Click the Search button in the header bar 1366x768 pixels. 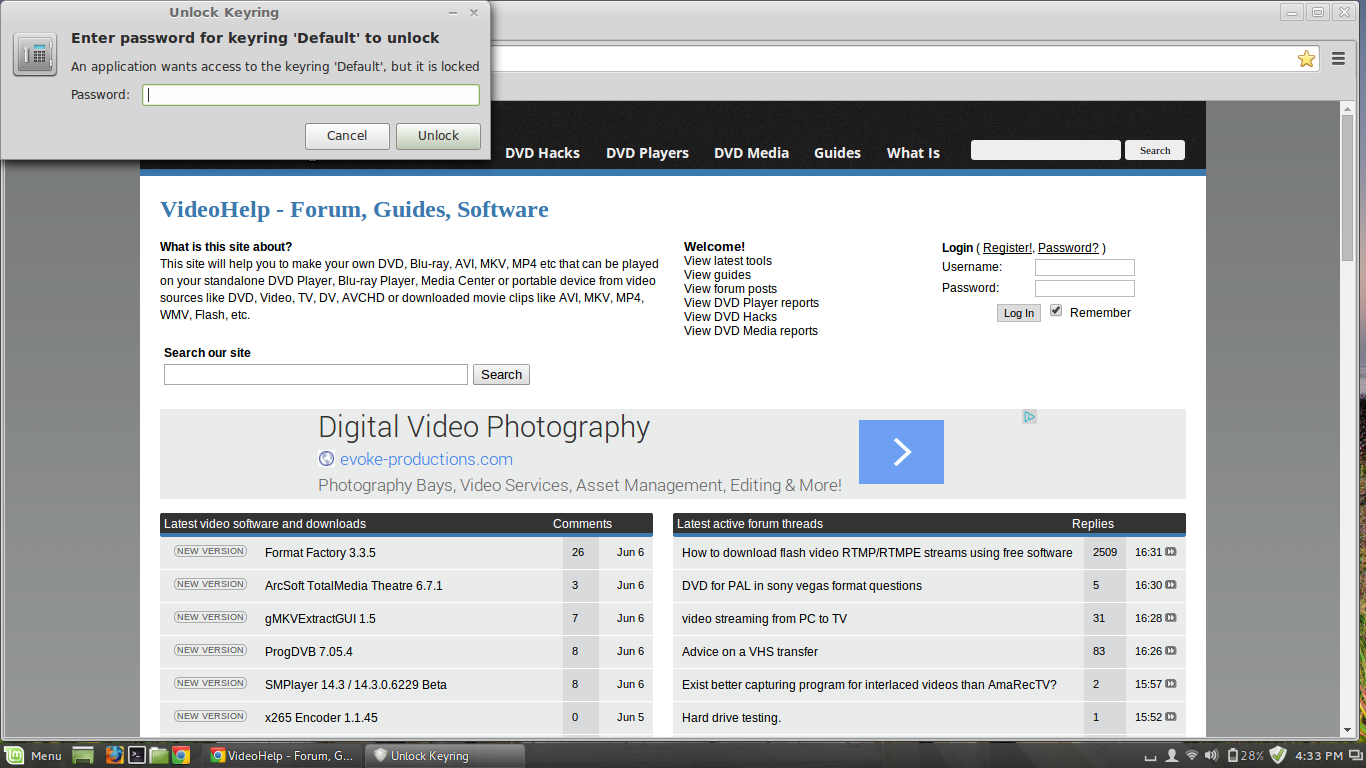pos(1155,150)
